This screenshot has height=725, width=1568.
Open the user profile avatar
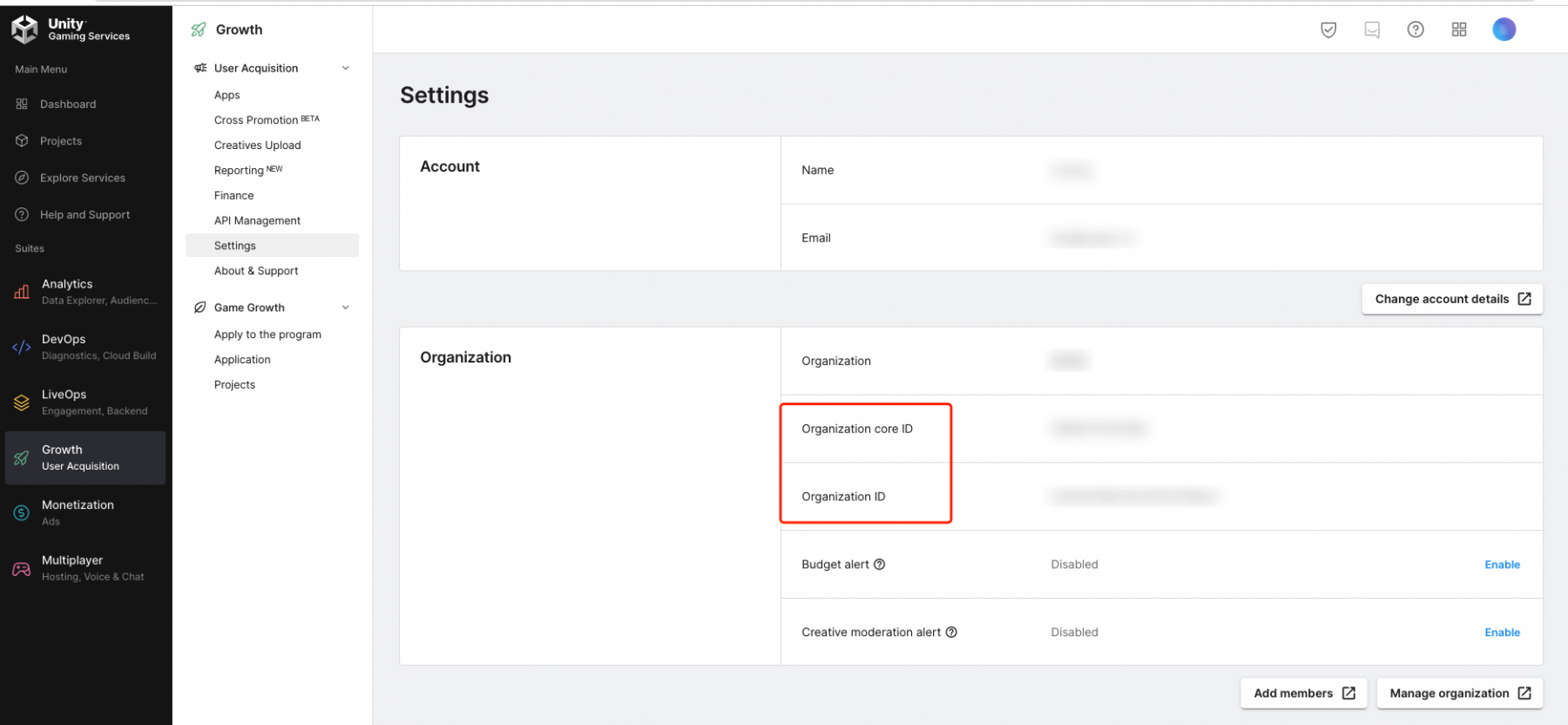[1504, 30]
